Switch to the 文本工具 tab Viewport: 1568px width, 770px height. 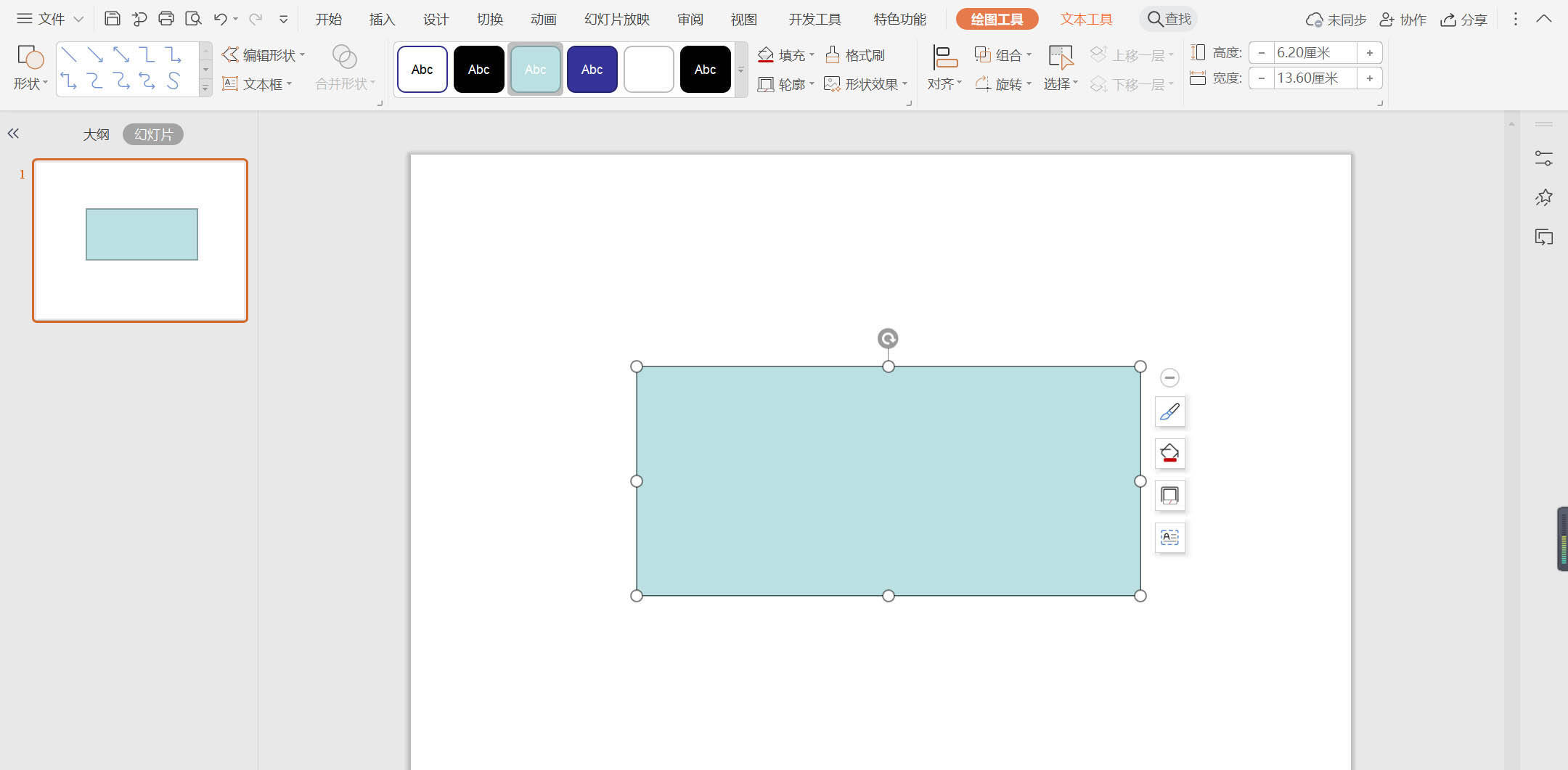[x=1086, y=20]
